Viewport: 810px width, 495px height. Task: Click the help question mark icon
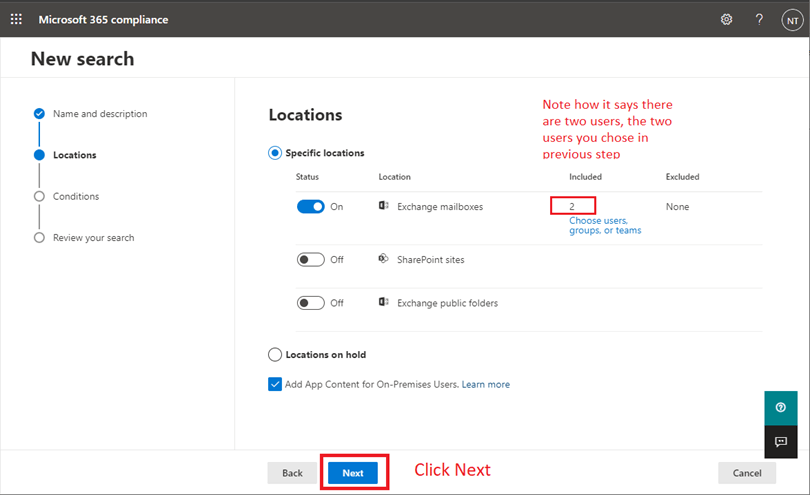click(x=759, y=20)
